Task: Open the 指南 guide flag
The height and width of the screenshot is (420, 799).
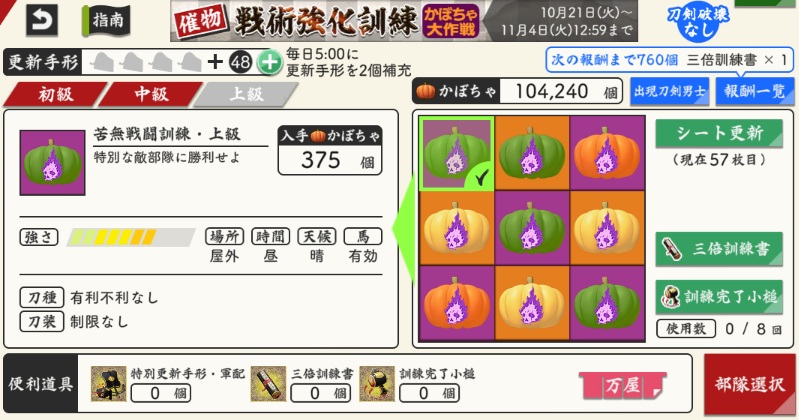Action: 106,20
